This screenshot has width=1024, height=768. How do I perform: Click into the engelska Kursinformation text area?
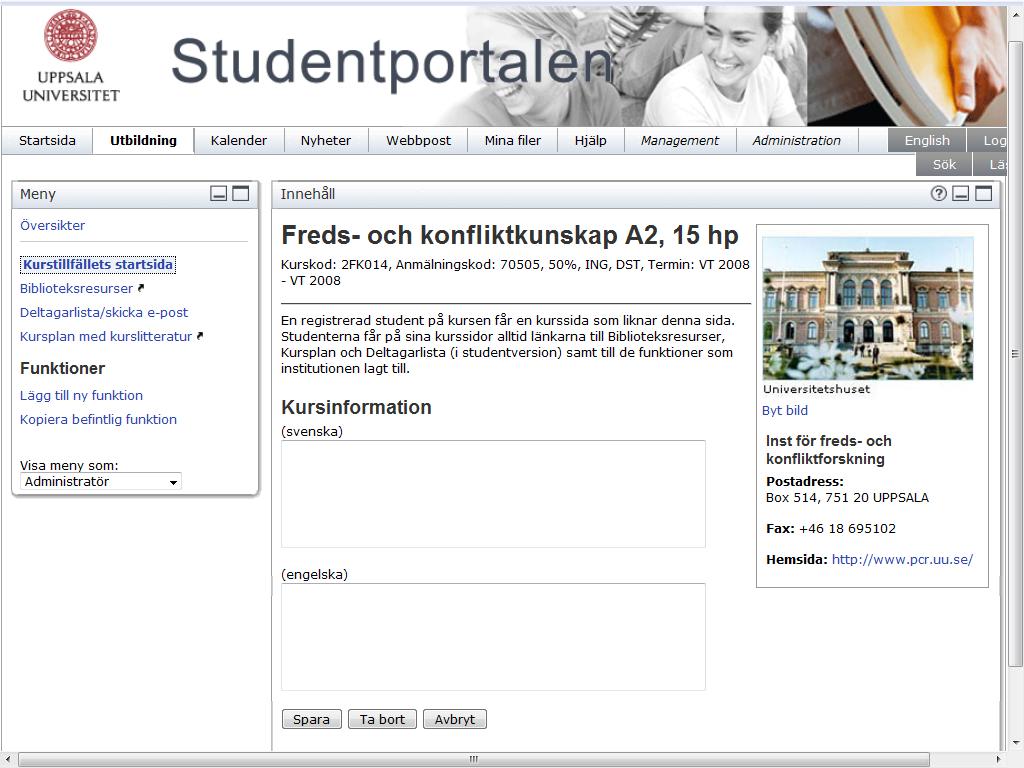tap(493, 637)
